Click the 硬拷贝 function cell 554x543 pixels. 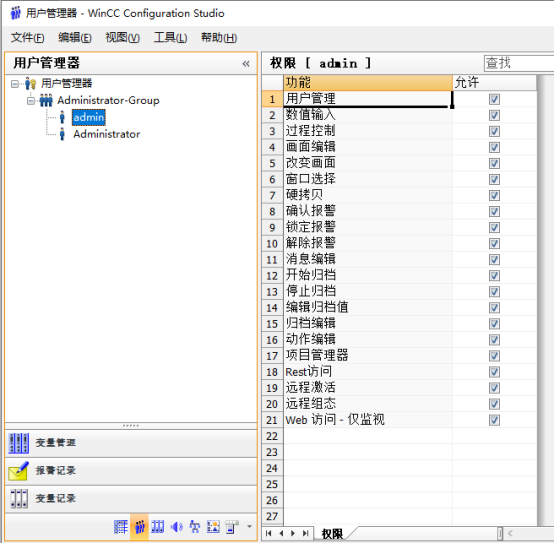click(x=368, y=195)
